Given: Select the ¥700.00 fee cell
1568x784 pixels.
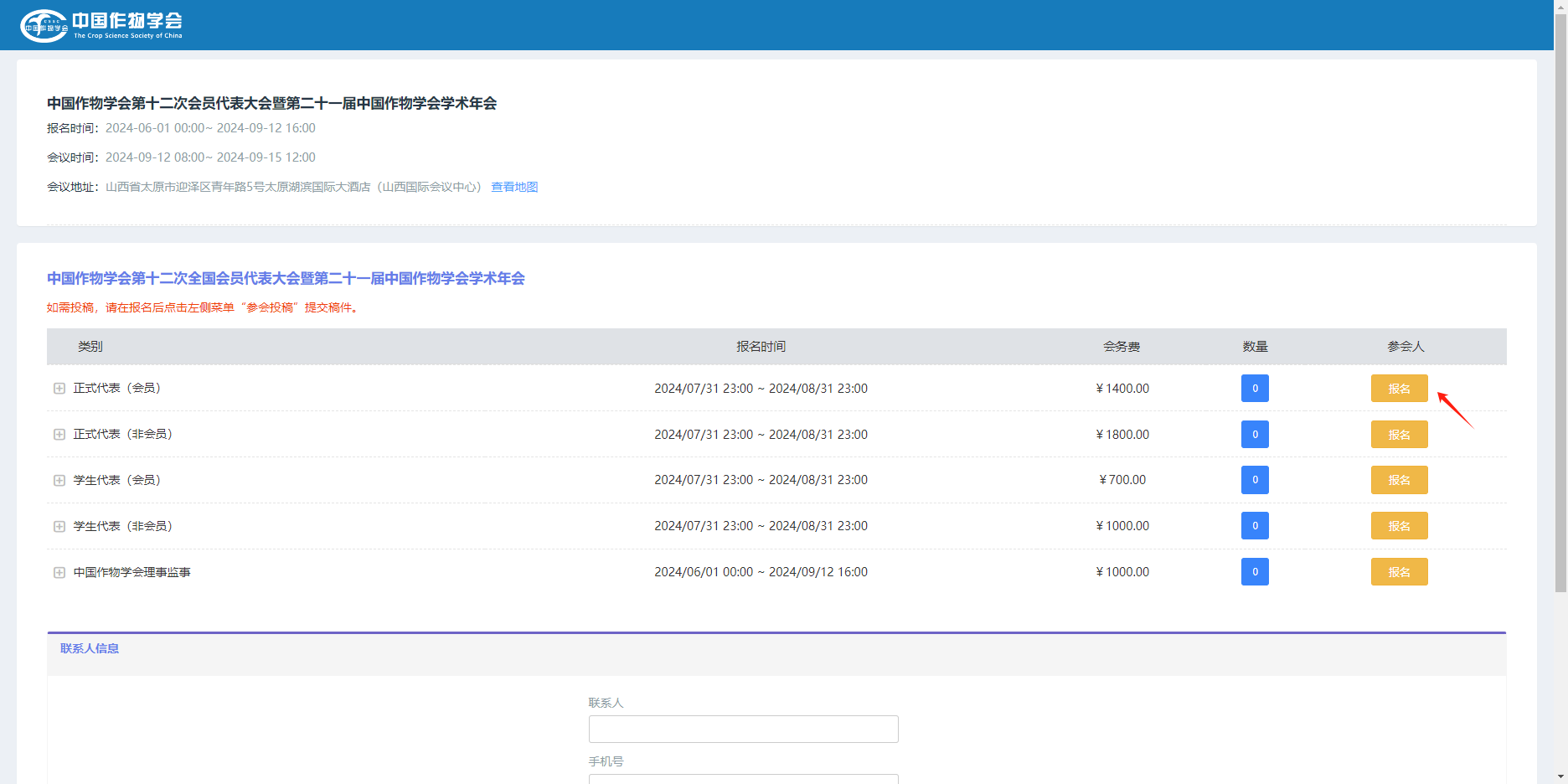Looking at the screenshot, I should (x=1122, y=480).
